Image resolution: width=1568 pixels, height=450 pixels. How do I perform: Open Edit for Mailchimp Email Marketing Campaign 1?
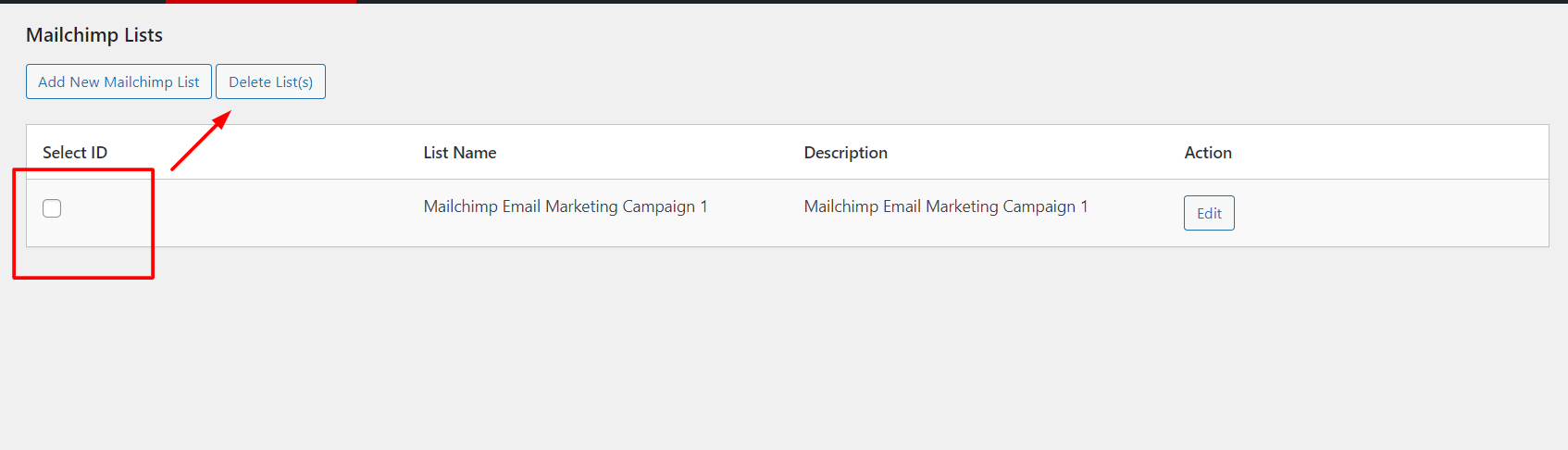point(1209,213)
